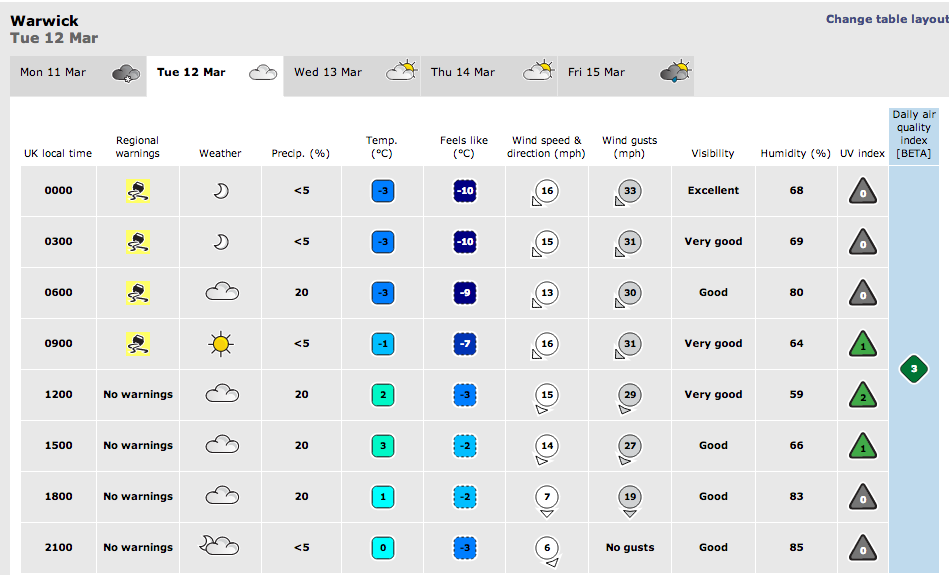This screenshot has width=949, height=575.
Task: Click the wind speed 6 icon at 2100
Action: tap(548, 551)
